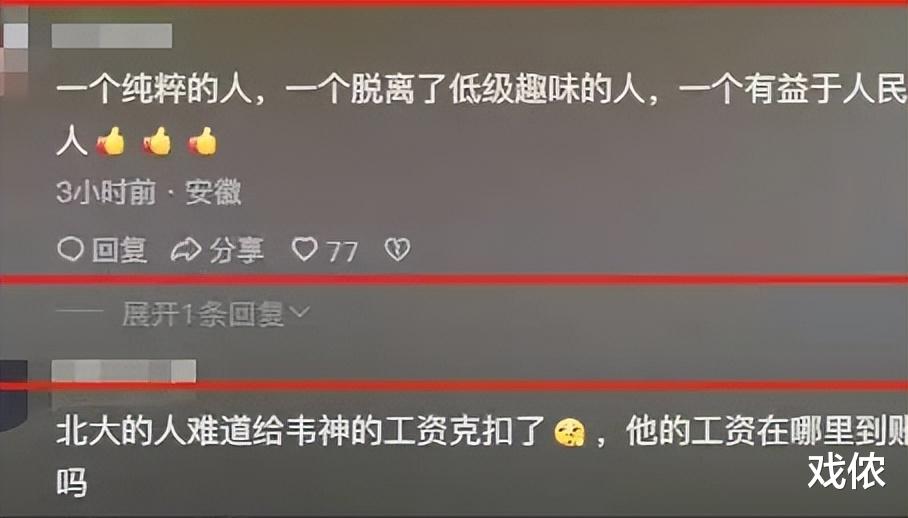Click the first thumbs-up emoji
908x518 pixels.
click(111, 141)
